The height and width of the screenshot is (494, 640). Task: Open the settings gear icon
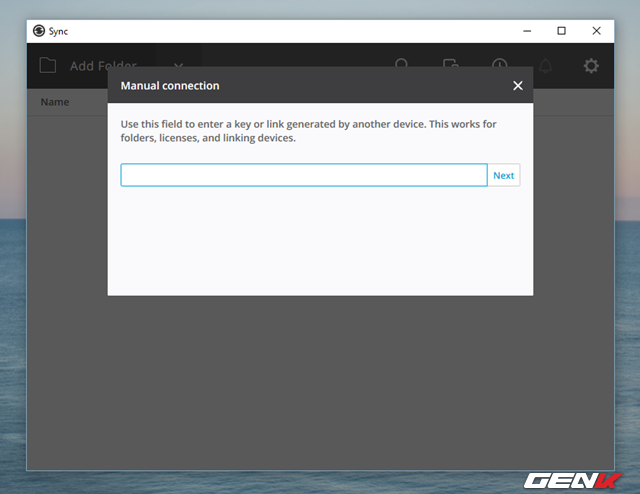coord(591,65)
